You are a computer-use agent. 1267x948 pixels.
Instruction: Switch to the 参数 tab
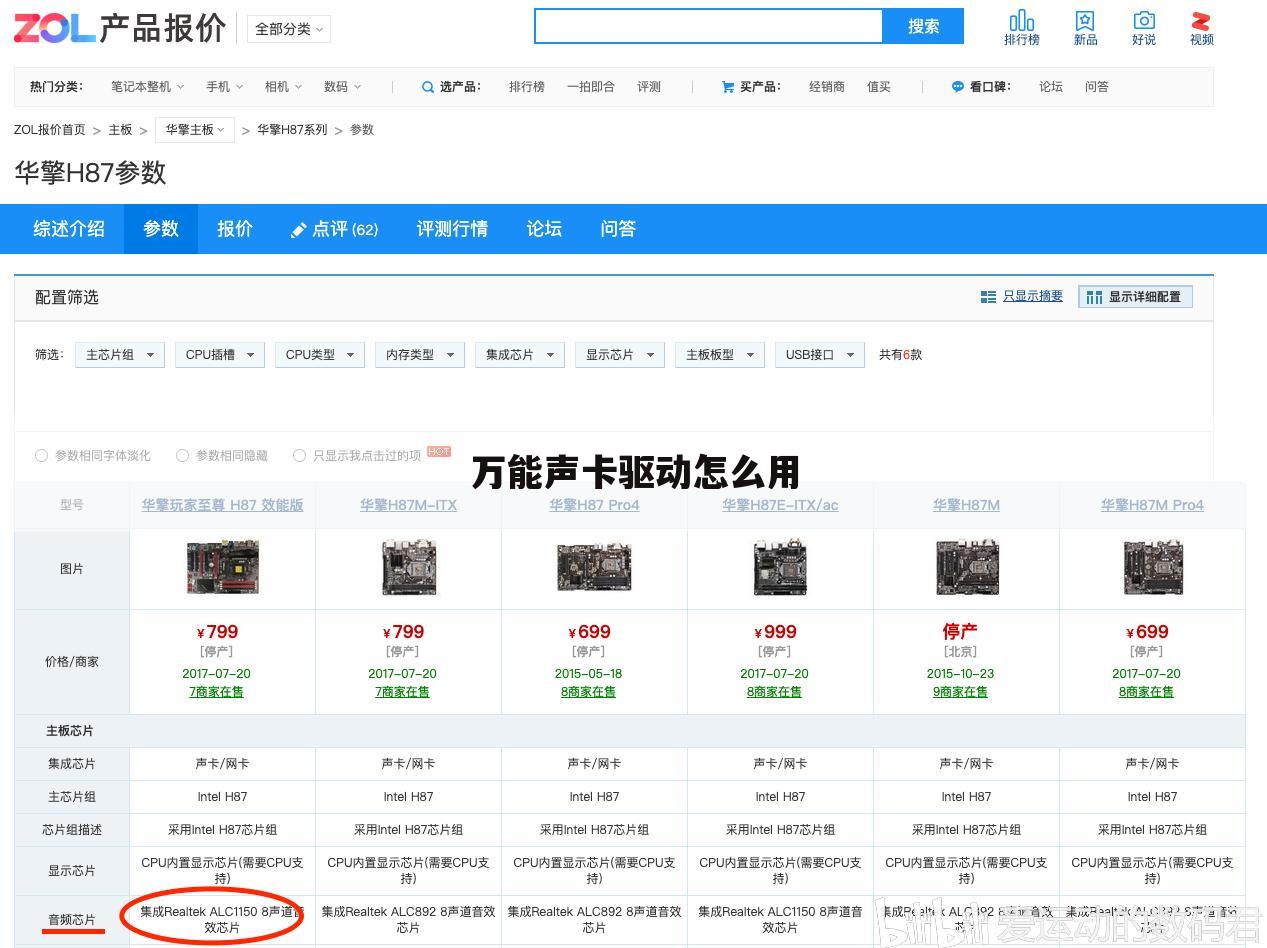click(161, 229)
